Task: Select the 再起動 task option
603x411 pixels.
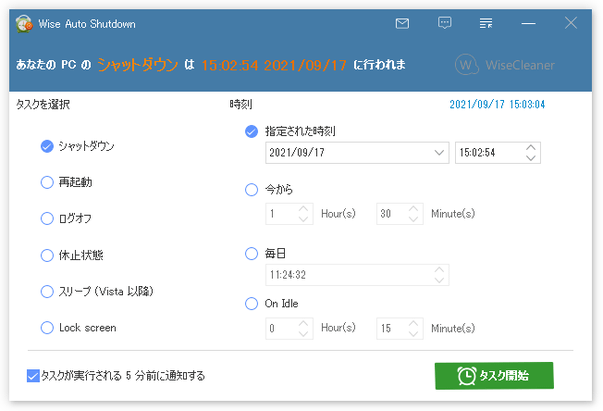Action: click(47, 182)
